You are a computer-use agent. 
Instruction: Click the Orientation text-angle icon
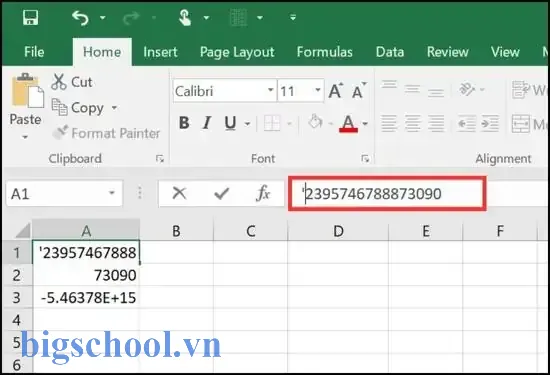coord(467,89)
